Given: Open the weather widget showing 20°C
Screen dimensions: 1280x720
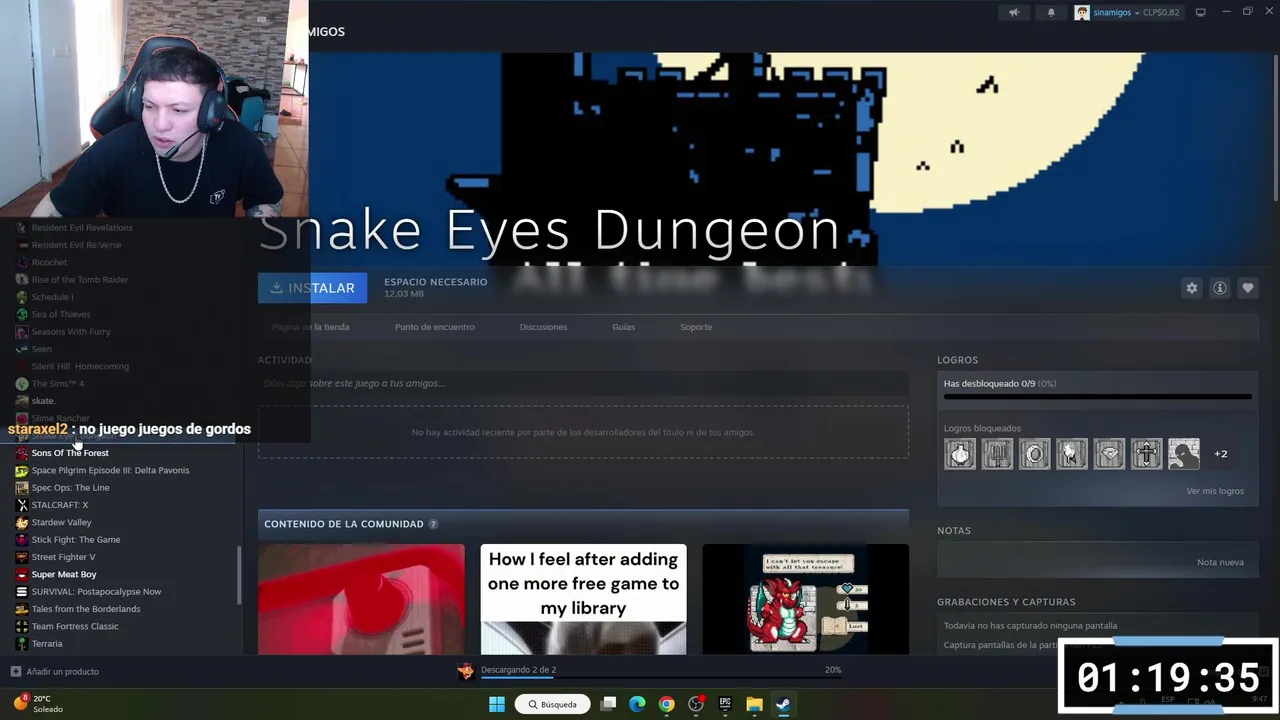Looking at the screenshot, I should click(39, 703).
